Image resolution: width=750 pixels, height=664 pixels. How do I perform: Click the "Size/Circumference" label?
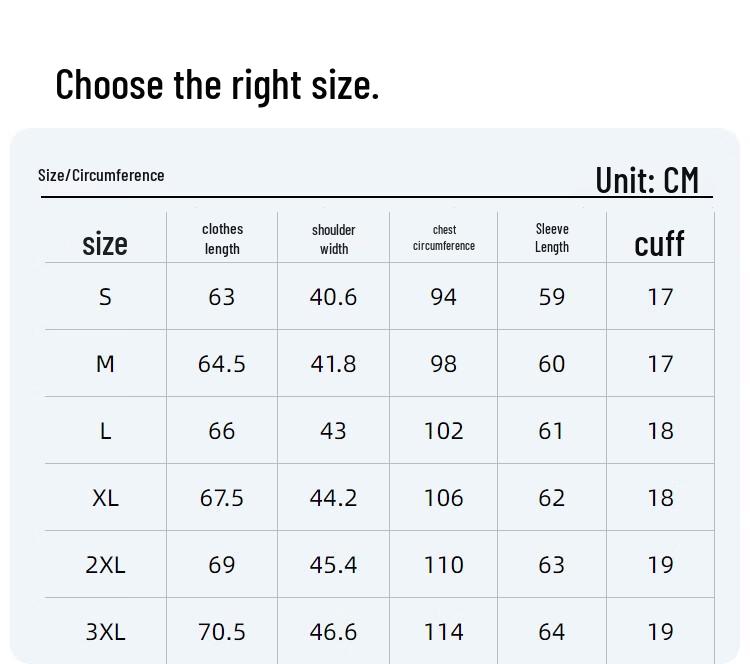click(x=101, y=175)
